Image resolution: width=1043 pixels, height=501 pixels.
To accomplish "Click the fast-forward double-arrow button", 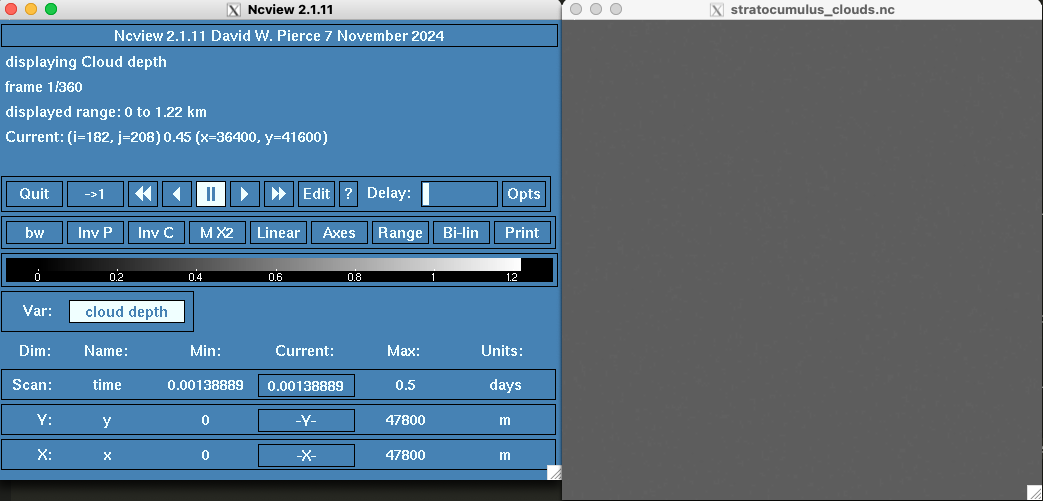I will click(x=279, y=194).
